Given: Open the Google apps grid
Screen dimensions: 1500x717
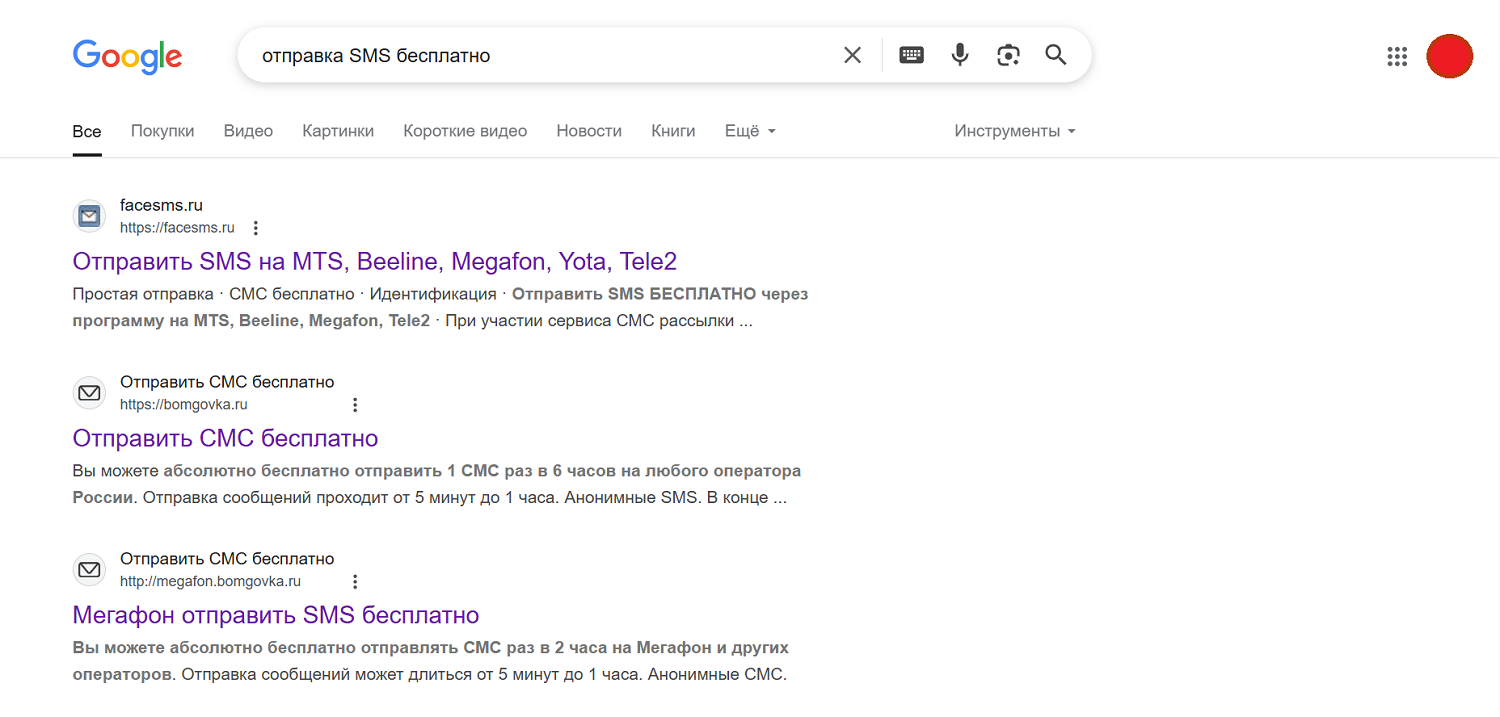Looking at the screenshot, I should coord(1397,56).
